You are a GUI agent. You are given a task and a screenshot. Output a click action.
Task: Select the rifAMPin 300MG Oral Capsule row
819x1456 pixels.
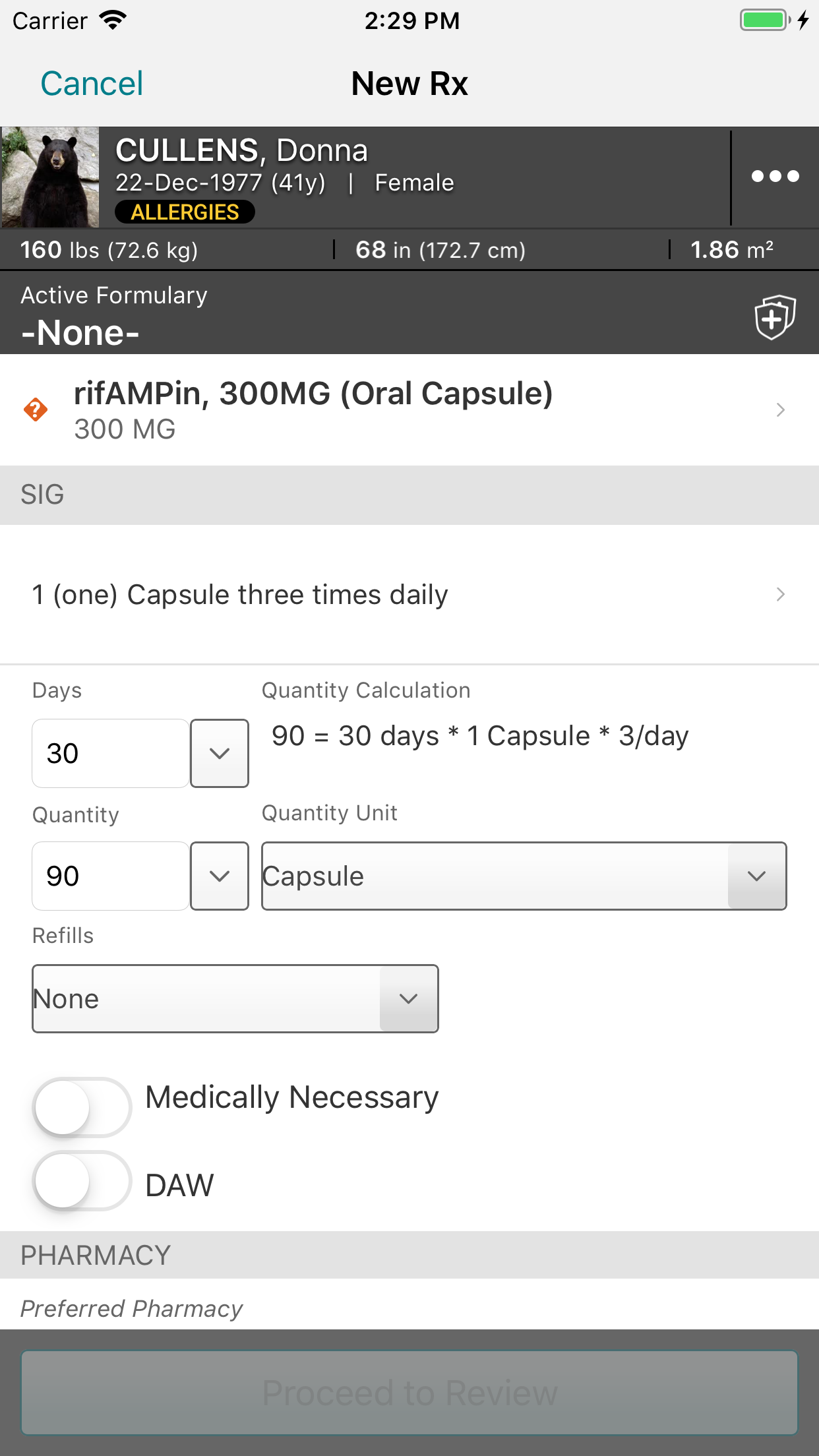[314, 409]
